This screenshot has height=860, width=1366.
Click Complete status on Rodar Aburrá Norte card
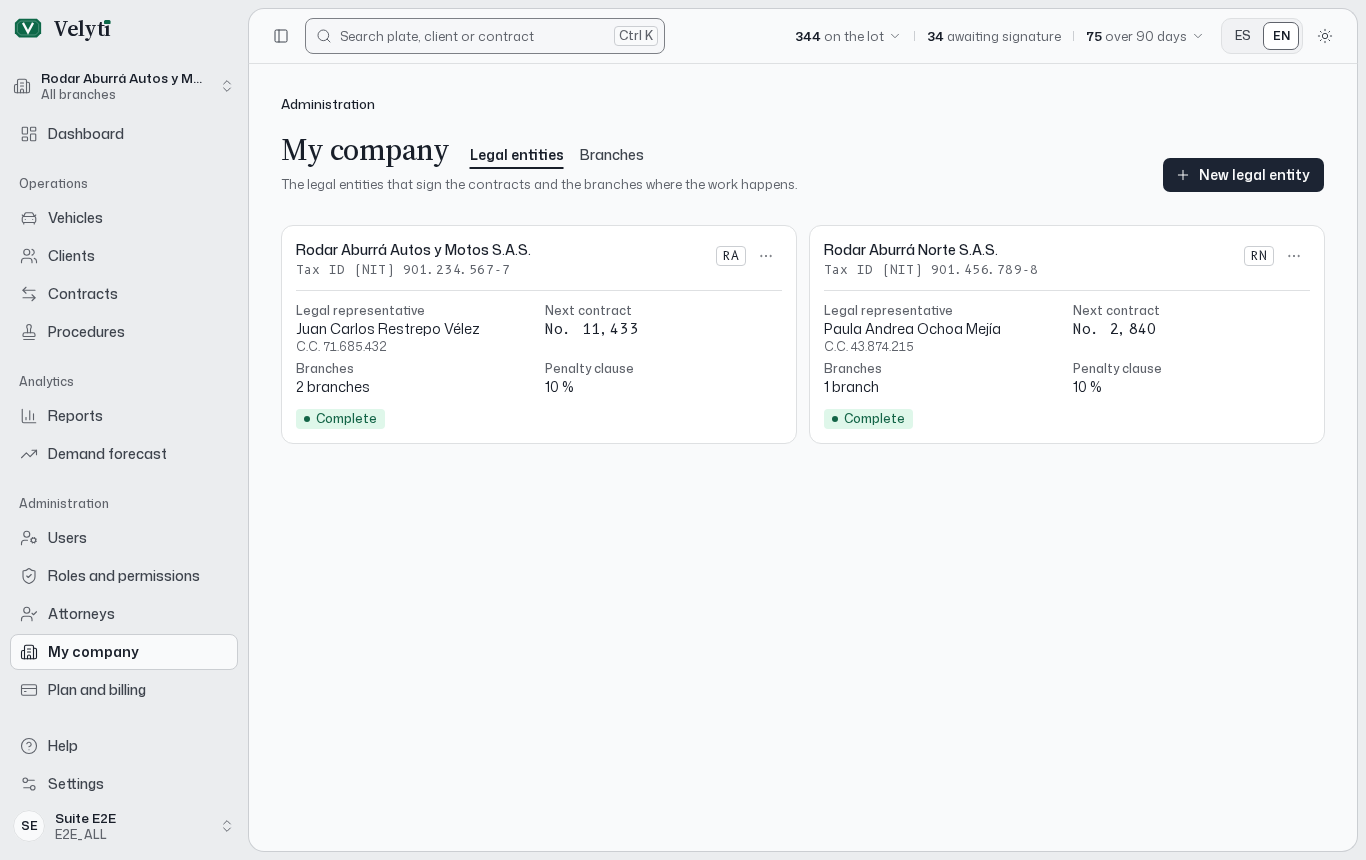coord(868,419)
